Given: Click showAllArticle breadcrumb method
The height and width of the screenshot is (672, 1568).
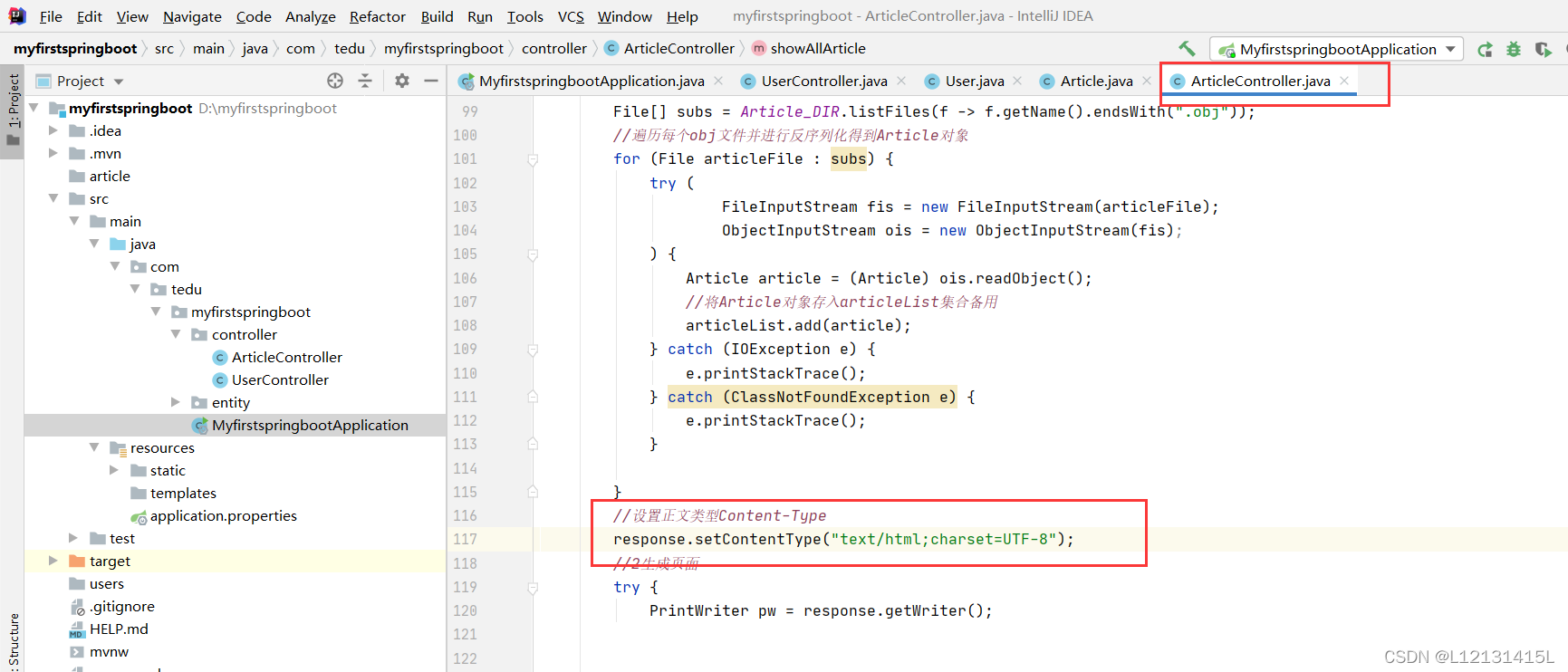Looking at the screenshot, I should click(x=808, y=49).
